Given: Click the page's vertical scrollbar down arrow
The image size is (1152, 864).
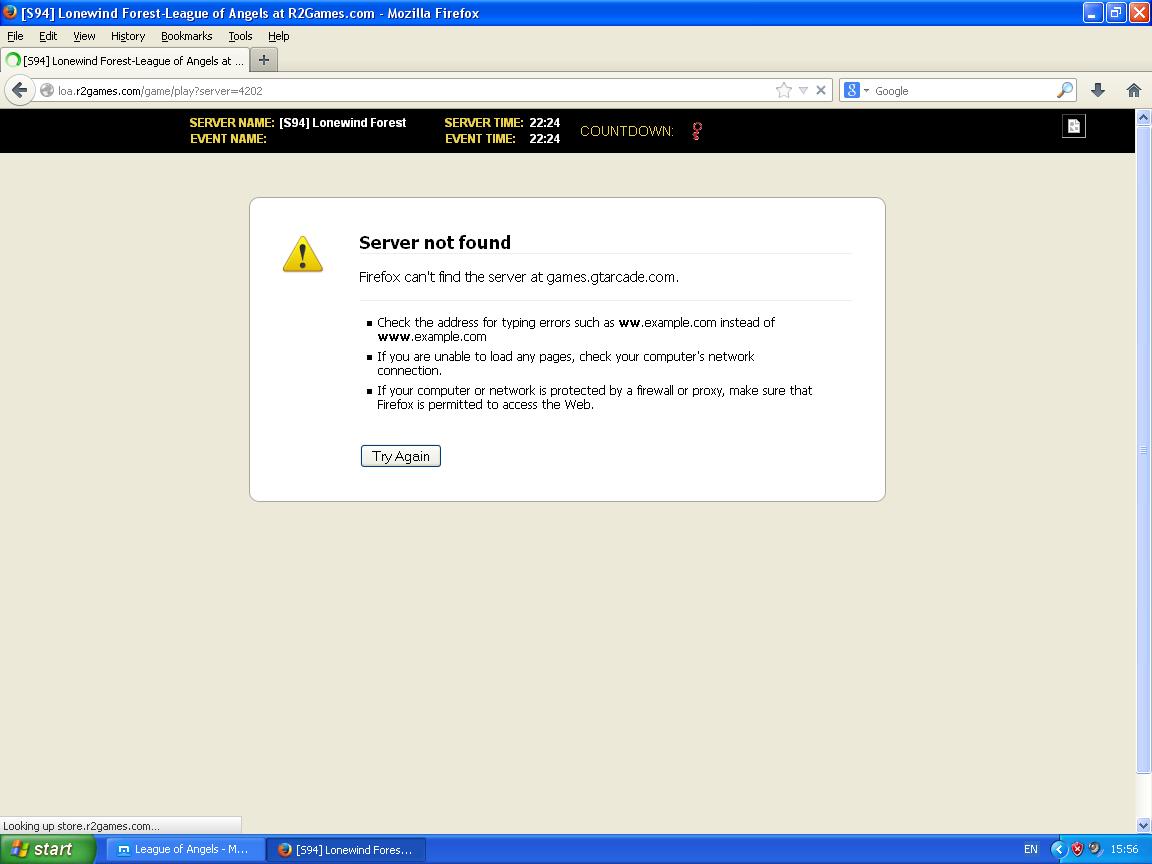Looking at the screenshot, I should coord(1143,825).
